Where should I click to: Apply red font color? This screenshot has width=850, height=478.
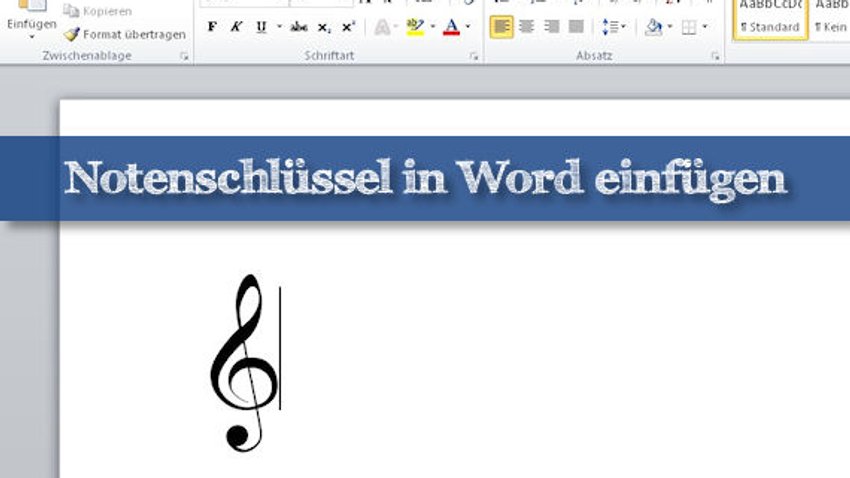[x=451, y=27]
